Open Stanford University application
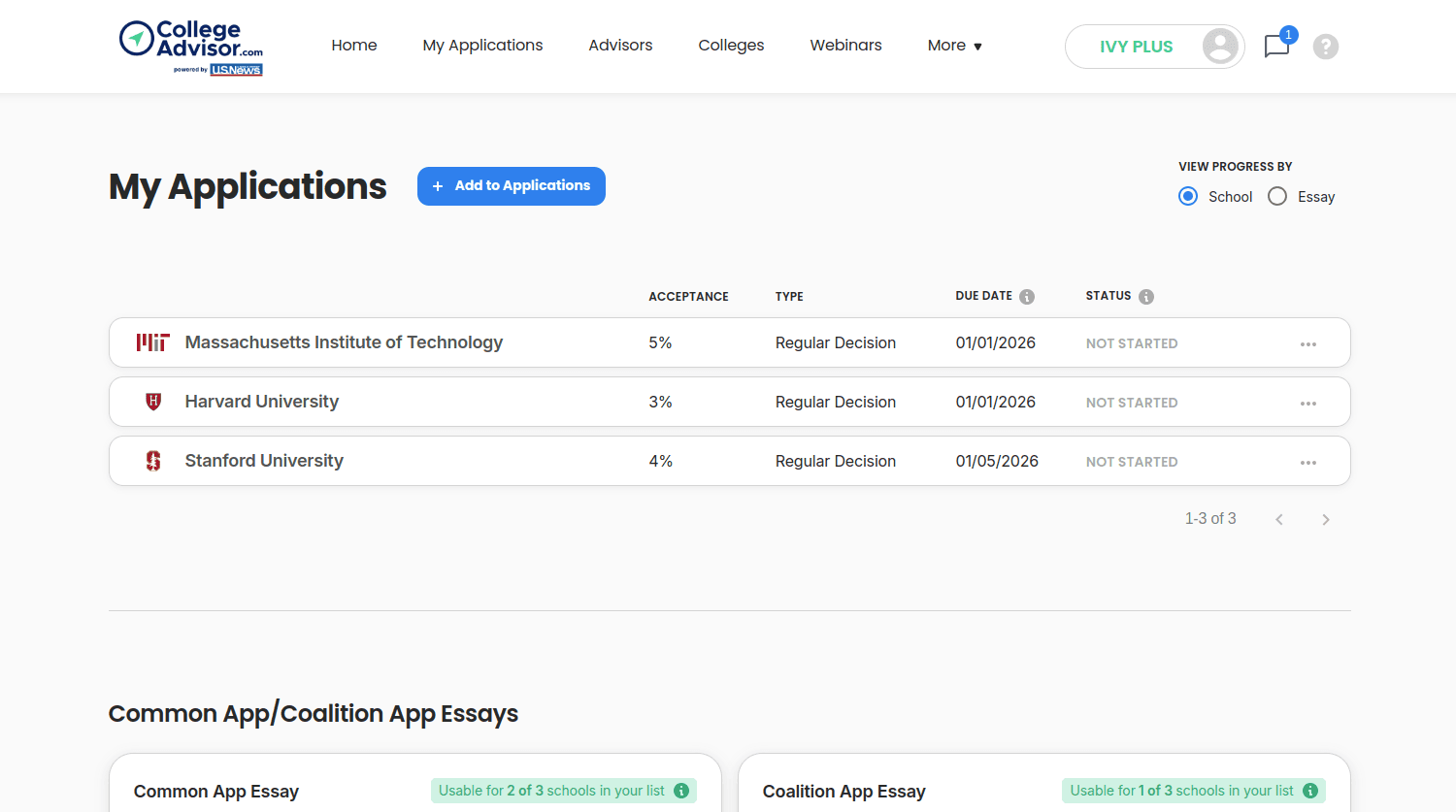Screen dimensions: 1456x812 (x=264, y=461)
